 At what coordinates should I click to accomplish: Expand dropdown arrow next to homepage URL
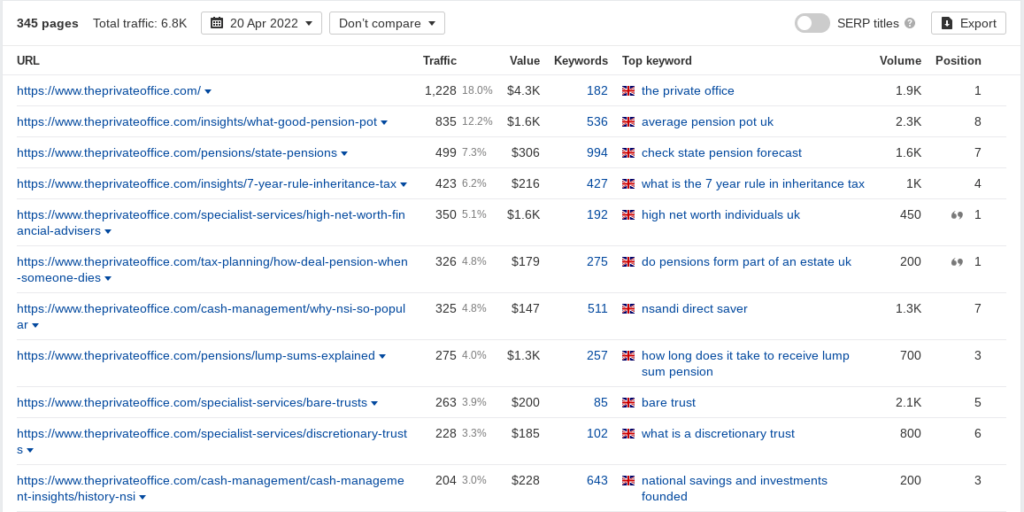point(208,91)
